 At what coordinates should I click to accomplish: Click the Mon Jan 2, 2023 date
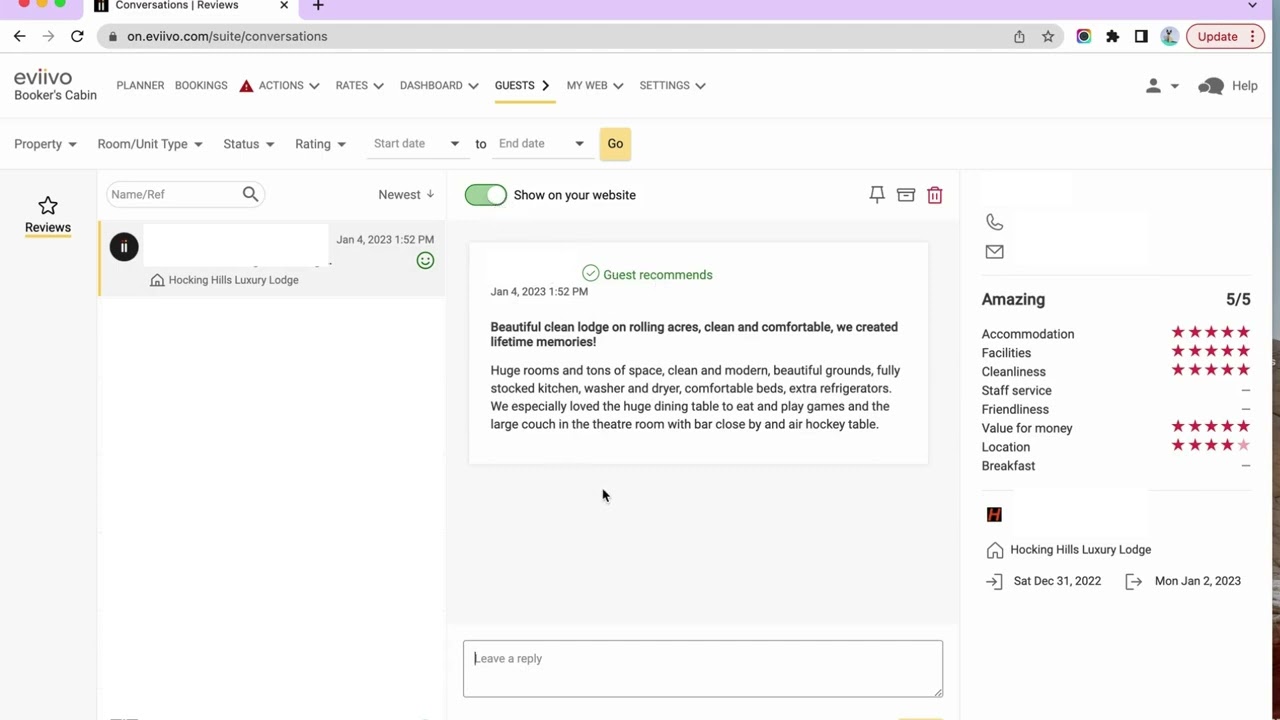click(1198, 581)
